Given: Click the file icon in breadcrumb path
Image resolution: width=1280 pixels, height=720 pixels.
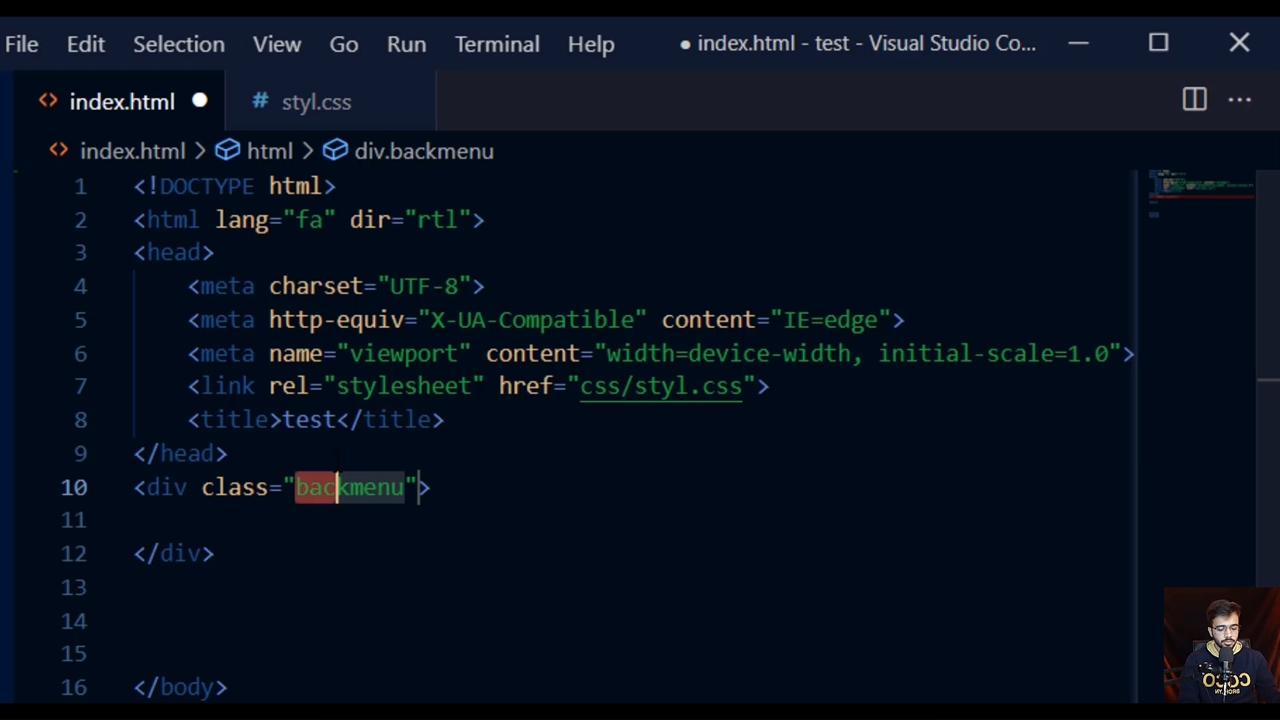Looking at the screenshot, I should tap(59, 151).
